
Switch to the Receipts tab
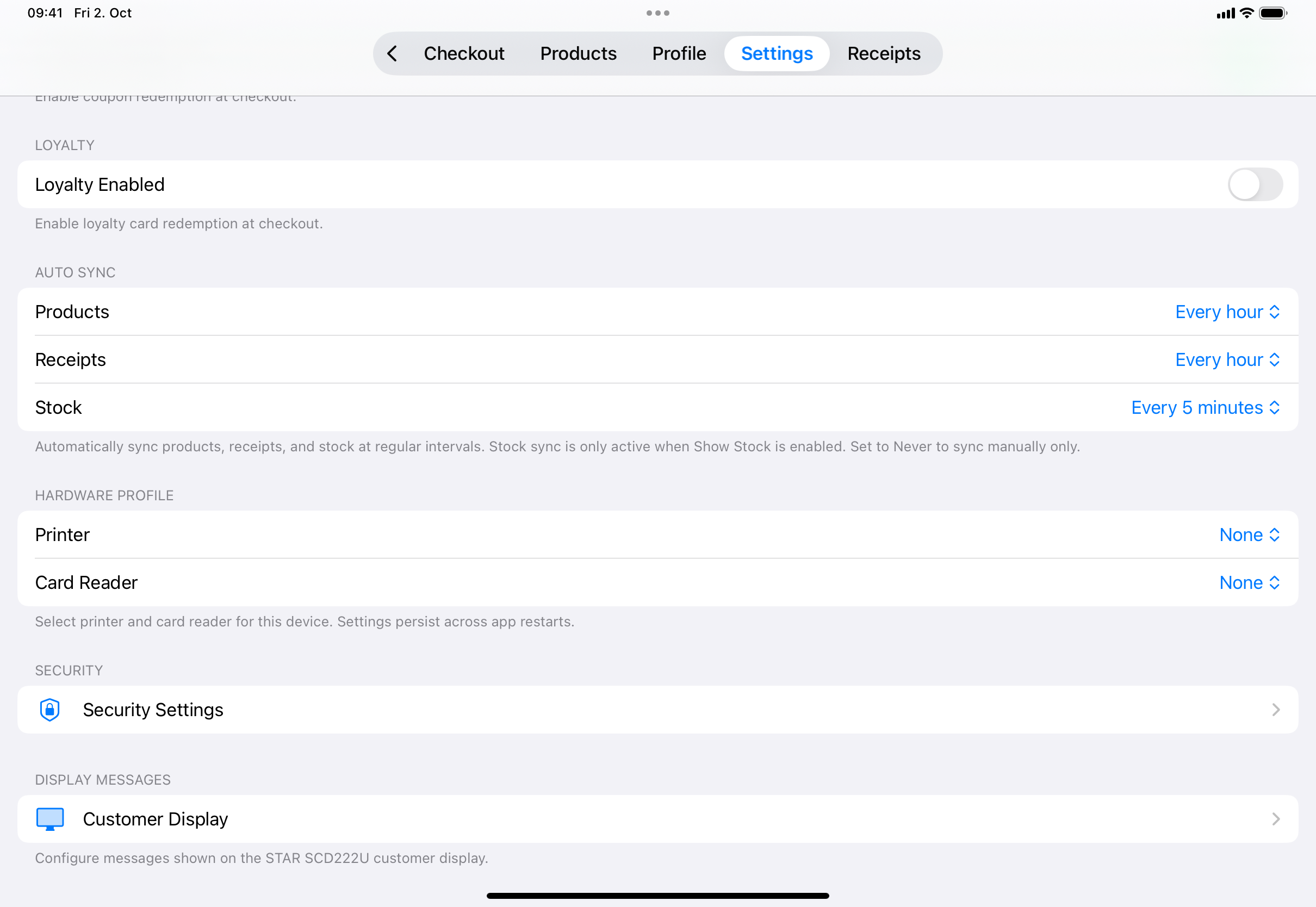(884, 53)
